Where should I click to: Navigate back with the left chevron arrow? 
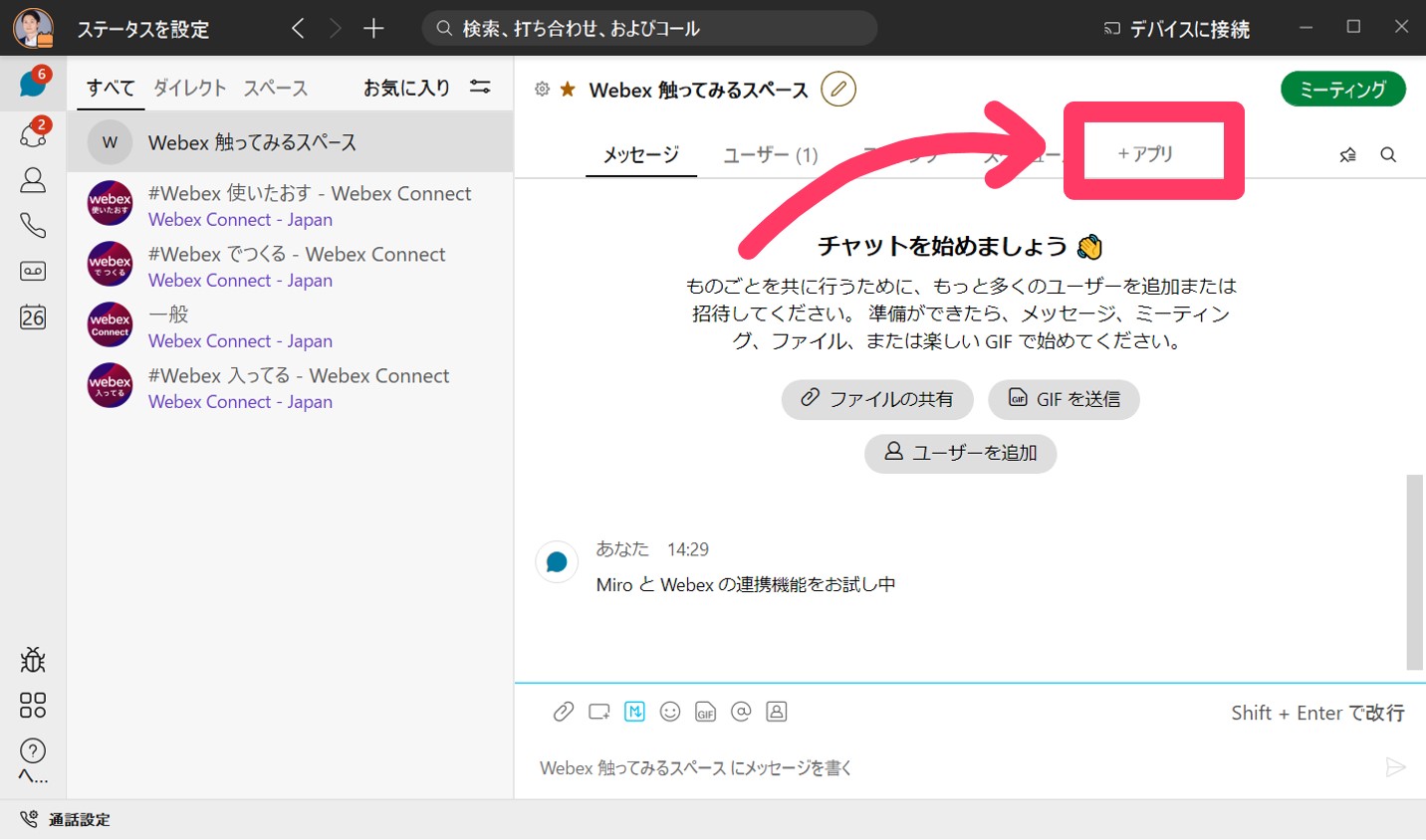click(297, 29)
